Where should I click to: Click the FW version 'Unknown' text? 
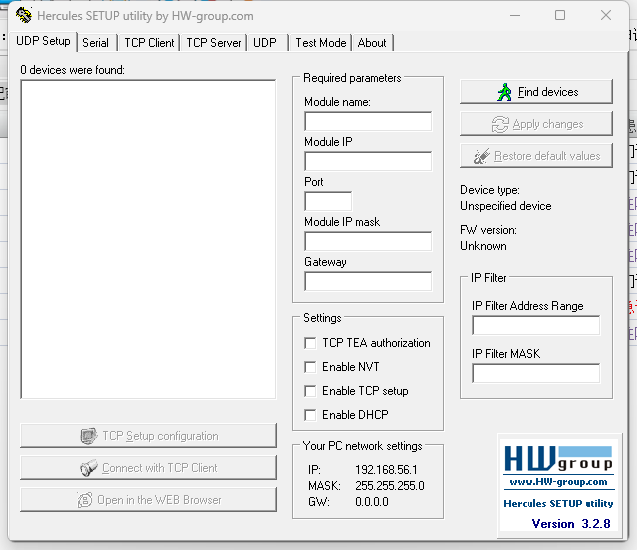point(483,246)
